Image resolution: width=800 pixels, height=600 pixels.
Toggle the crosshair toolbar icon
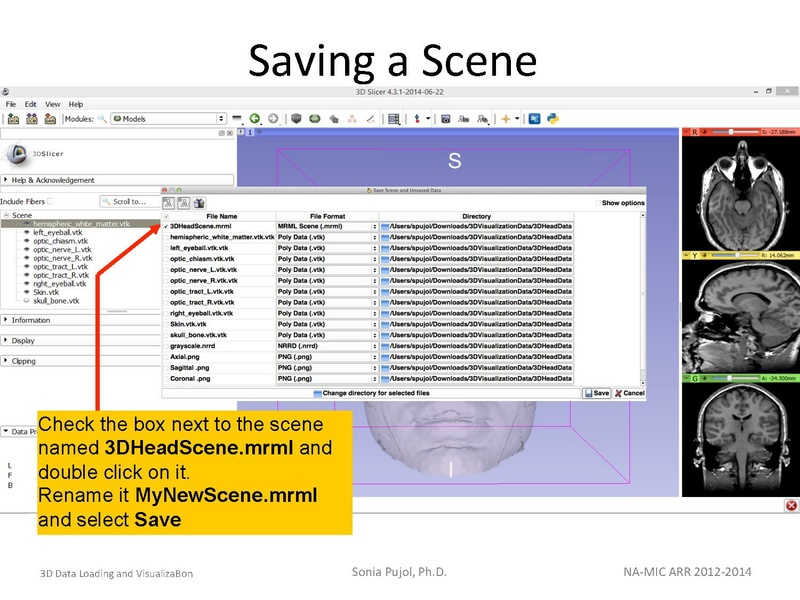[x=506, y=119]
